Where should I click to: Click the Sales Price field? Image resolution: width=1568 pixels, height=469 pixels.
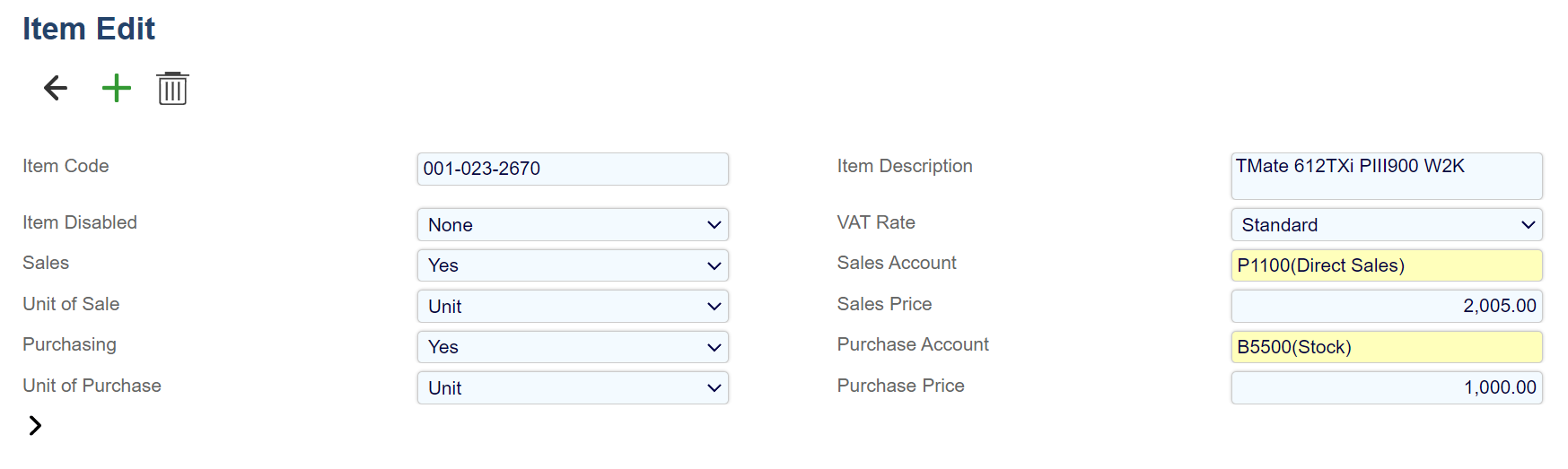click(x=1386, y=306)
